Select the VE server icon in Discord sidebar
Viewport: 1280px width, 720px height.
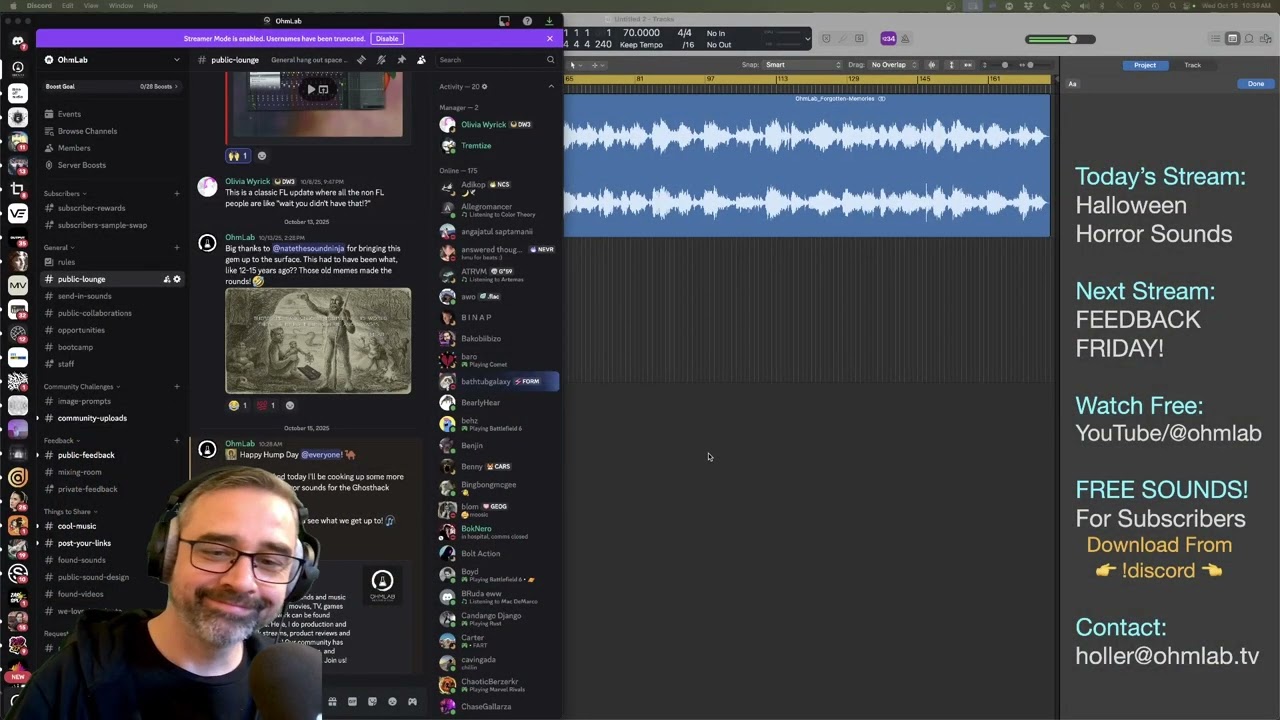[17, 213]
